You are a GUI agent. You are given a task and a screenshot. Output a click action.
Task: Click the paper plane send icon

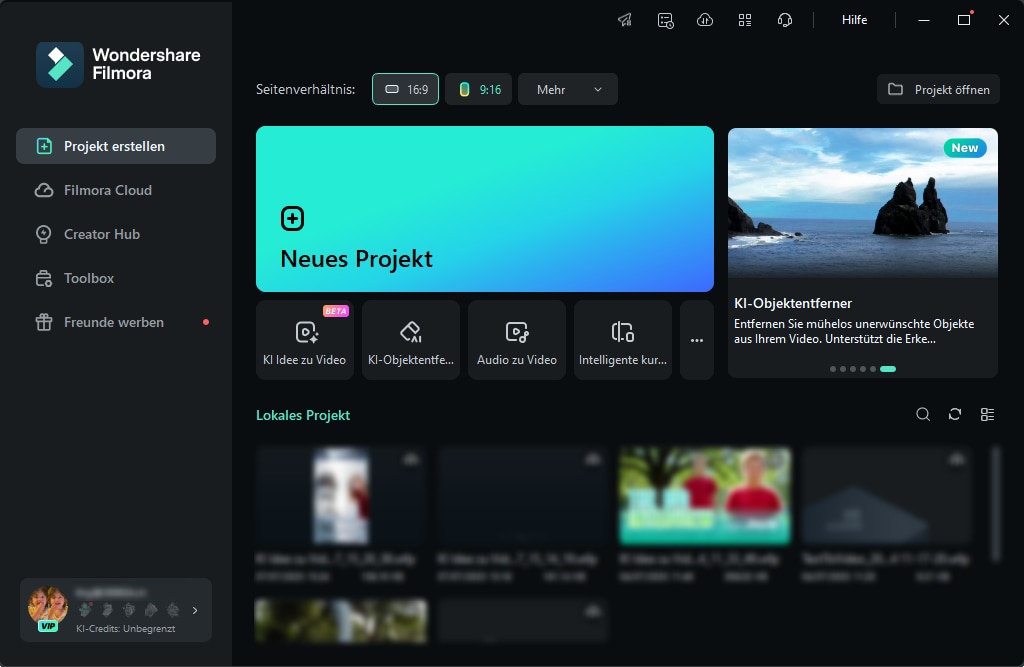tap(625, 20)
